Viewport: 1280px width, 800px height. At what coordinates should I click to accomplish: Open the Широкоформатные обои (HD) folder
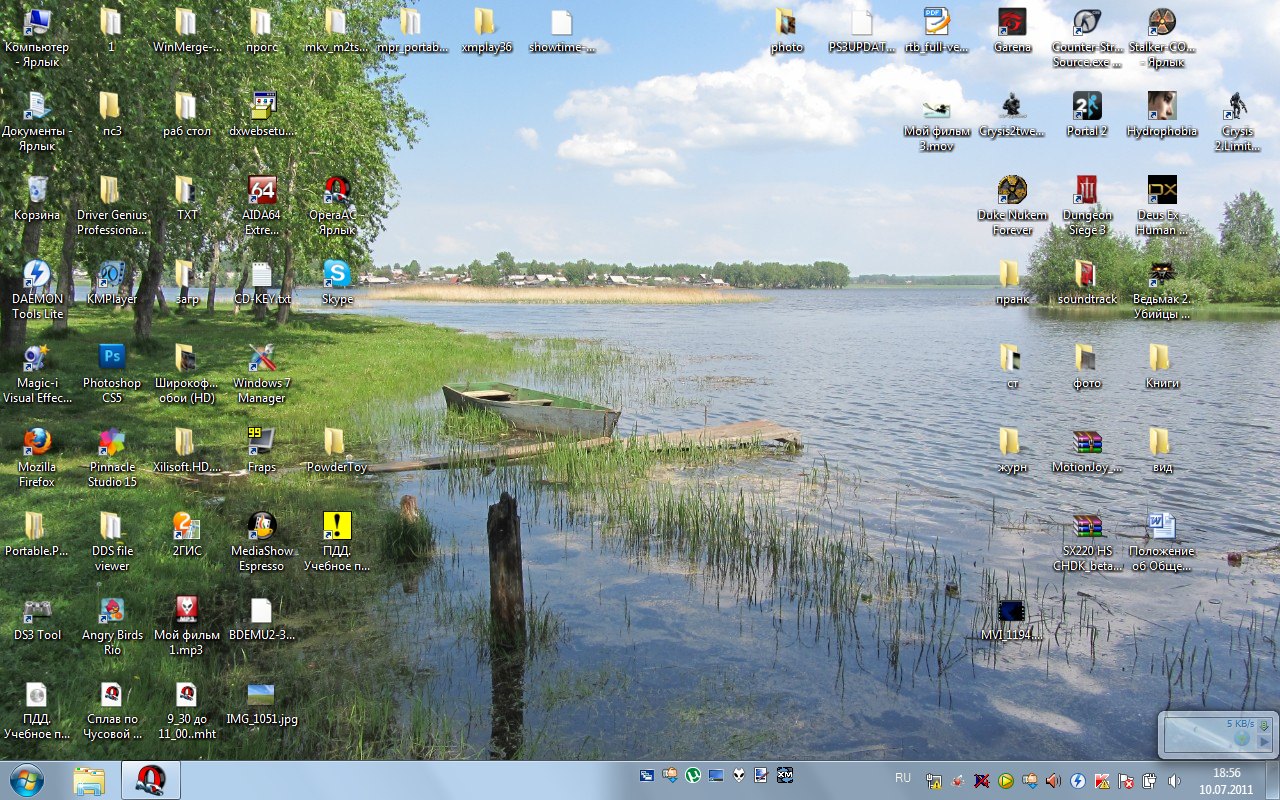(187, 374)
